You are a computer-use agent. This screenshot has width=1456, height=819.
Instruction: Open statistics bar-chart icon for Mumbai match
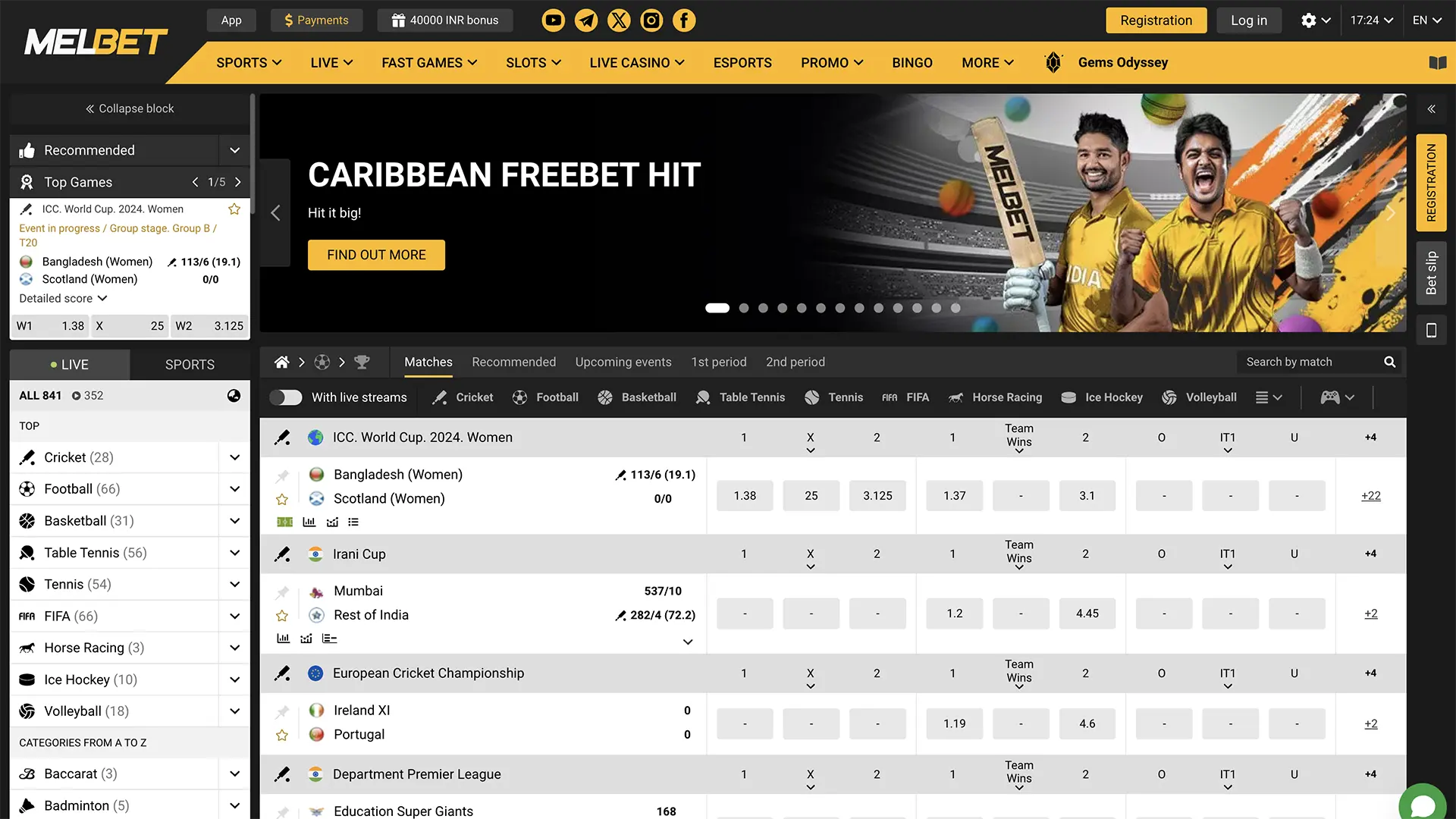283,638
